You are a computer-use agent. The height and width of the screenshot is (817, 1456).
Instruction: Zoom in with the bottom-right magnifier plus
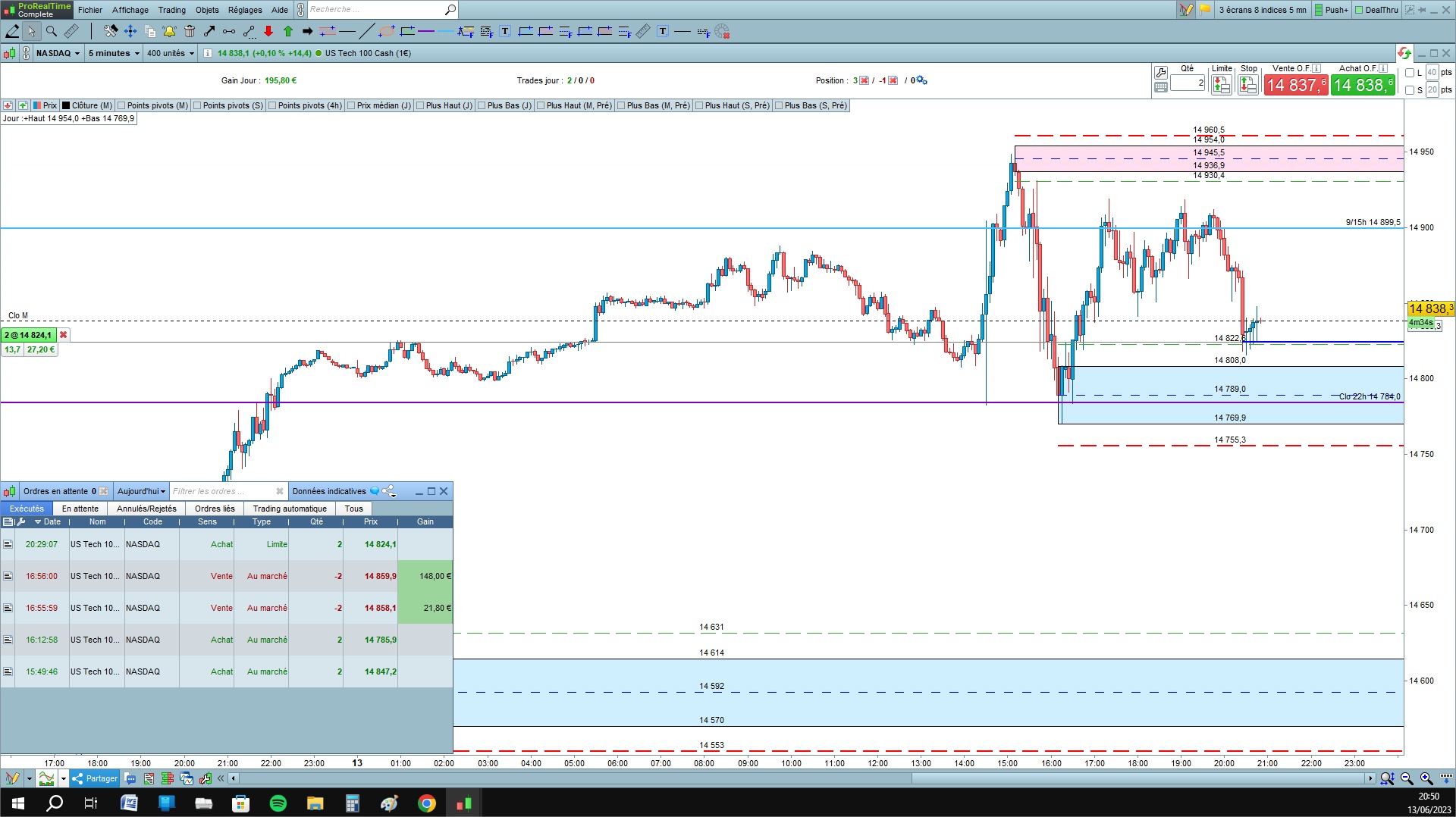pos(1426,778)
